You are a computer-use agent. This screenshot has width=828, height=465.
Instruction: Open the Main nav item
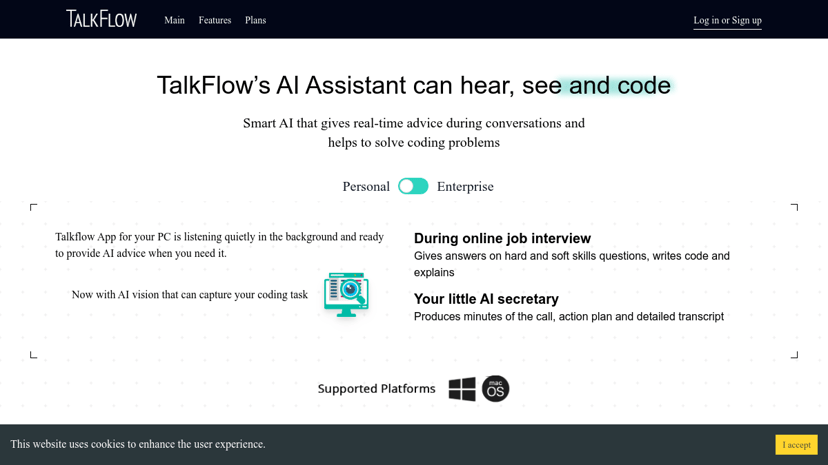tap(174, 20)
